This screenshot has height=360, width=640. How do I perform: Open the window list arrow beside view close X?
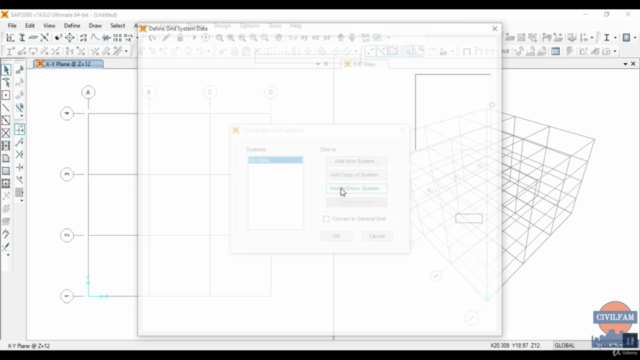[625, 64]
